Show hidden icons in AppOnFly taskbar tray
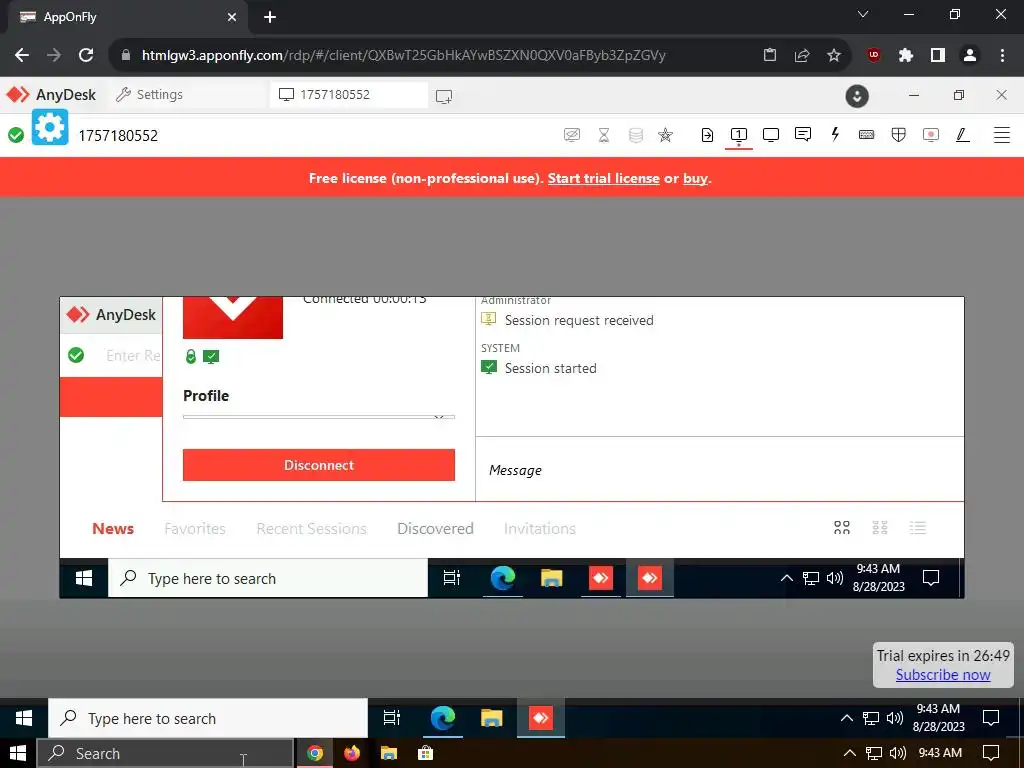The image size is (1024, 768). click(846, 718)
